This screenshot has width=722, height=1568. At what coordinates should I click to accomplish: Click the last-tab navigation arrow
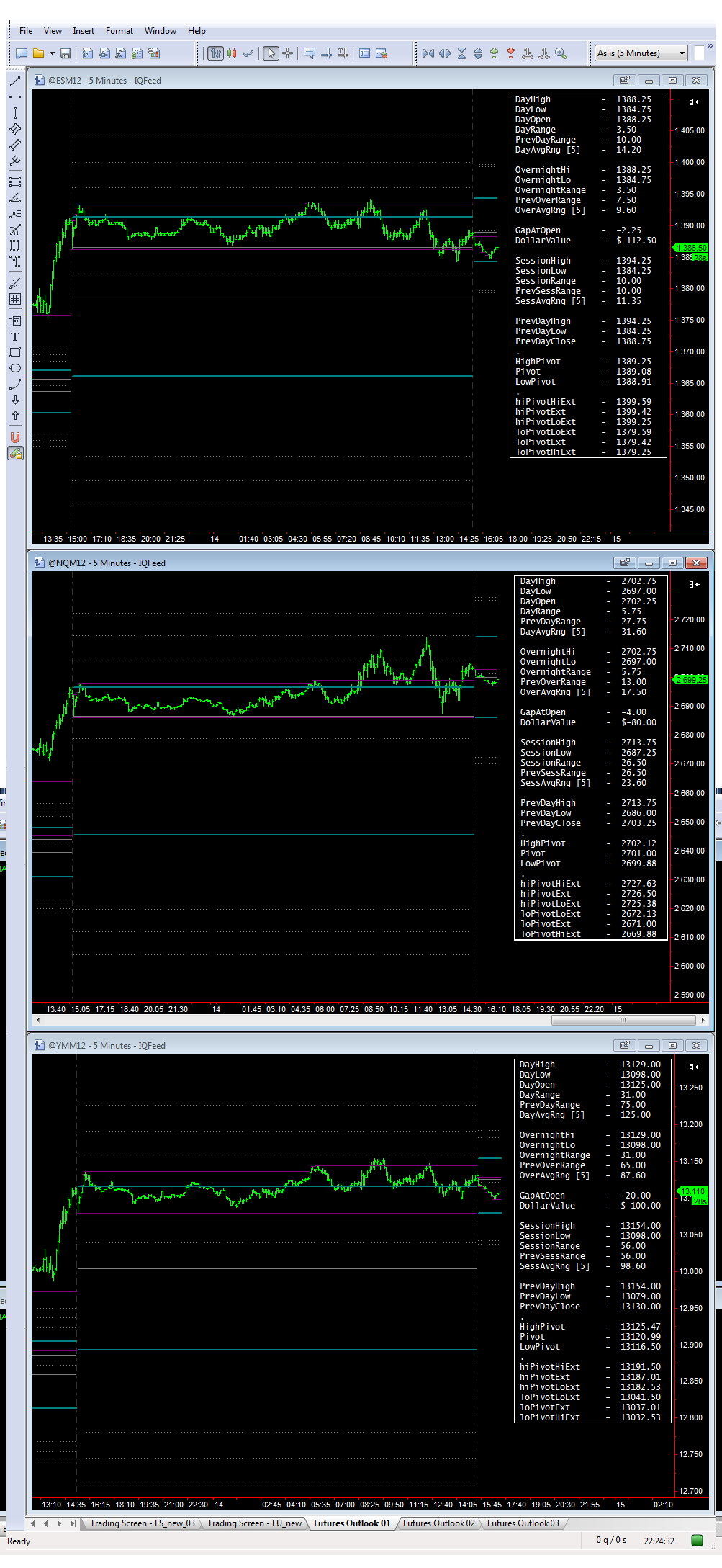73,1523
